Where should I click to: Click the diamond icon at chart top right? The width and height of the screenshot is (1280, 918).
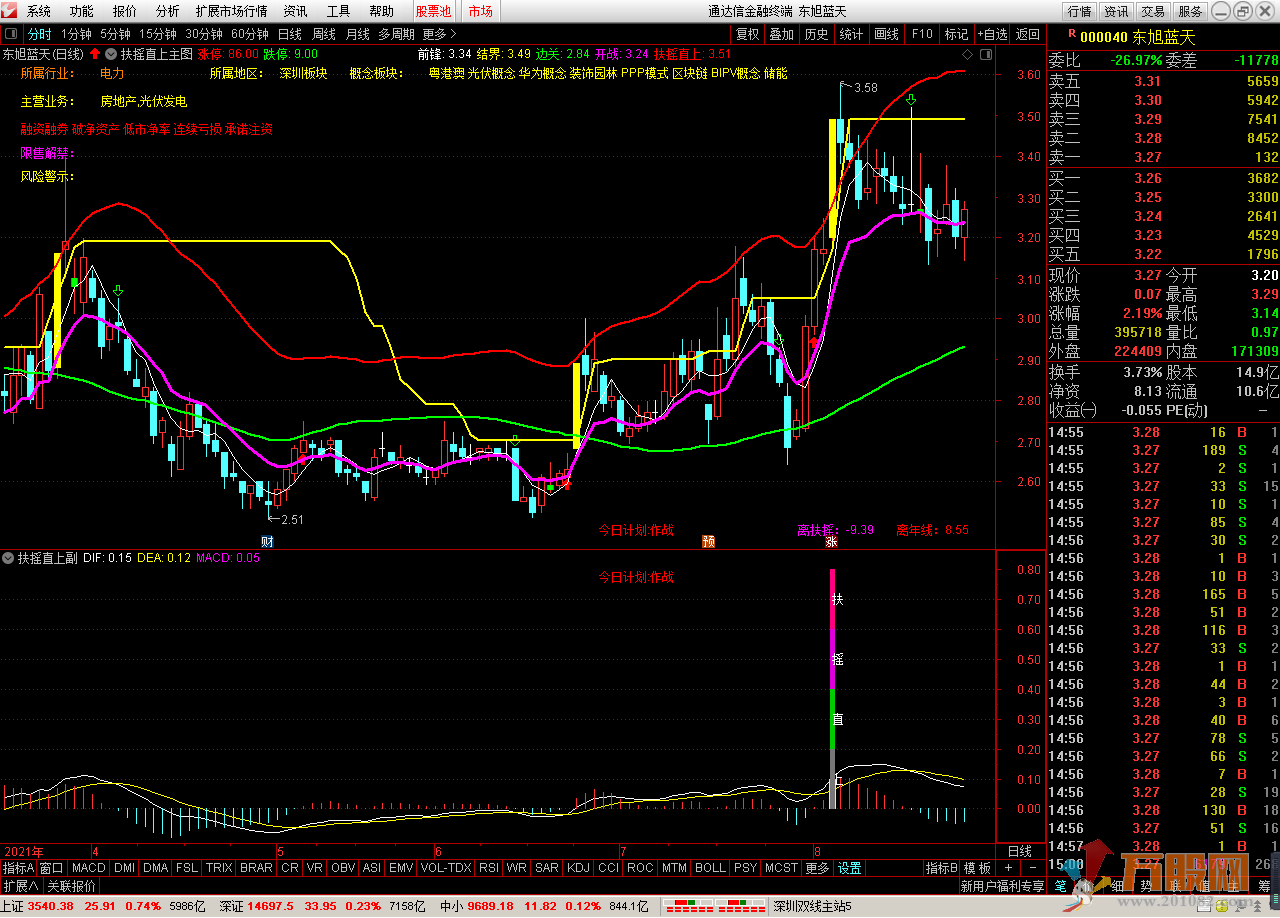[x=967, y=54]
